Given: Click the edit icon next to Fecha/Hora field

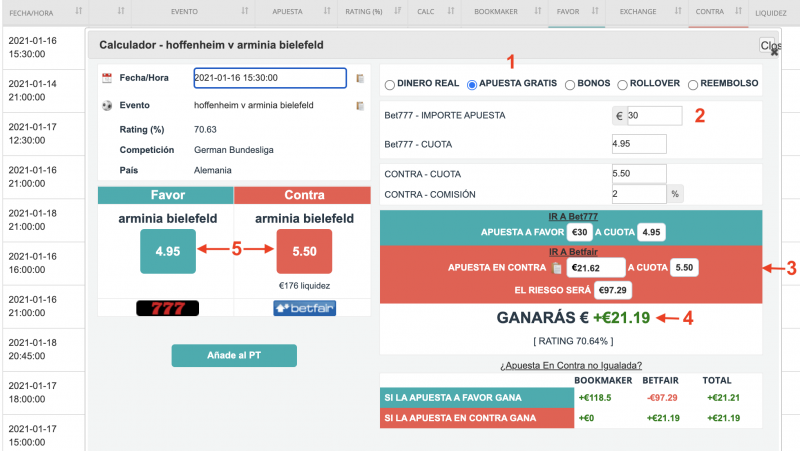Looking at the screenshot, I should pos(360,78).
